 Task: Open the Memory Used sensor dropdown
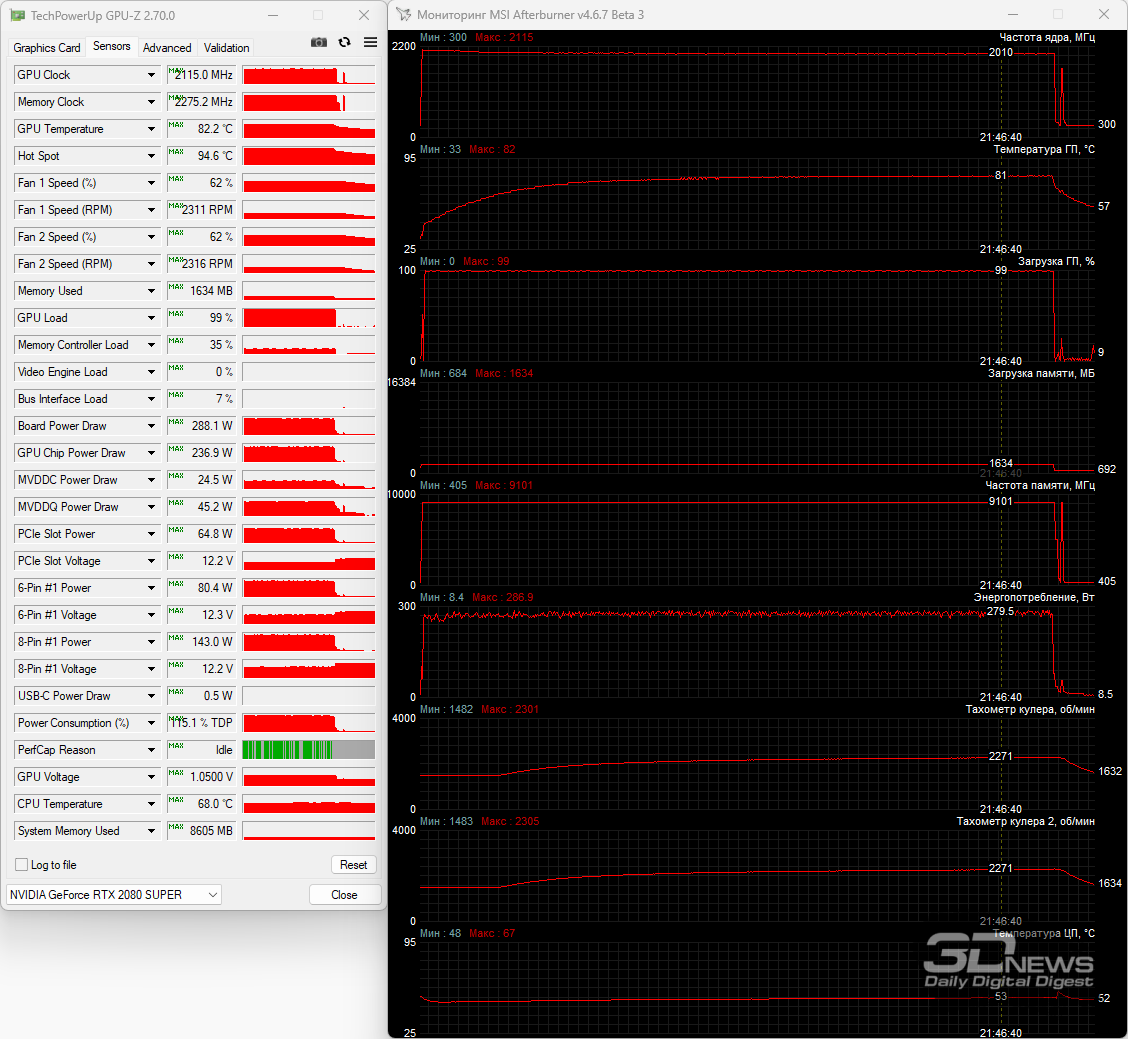click(151, 291)
